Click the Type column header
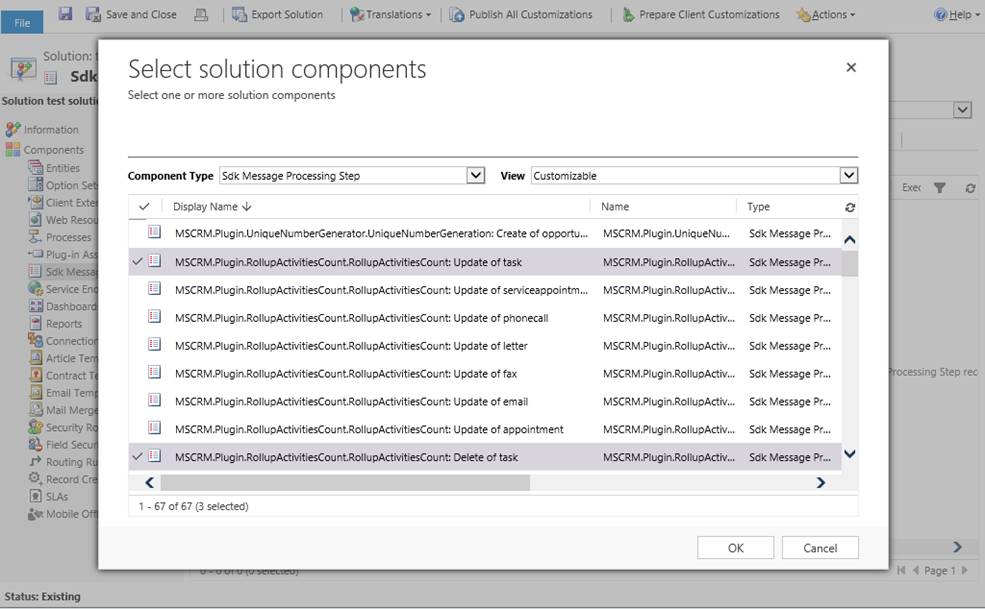The image size is (985, 609). click(758, 206)
